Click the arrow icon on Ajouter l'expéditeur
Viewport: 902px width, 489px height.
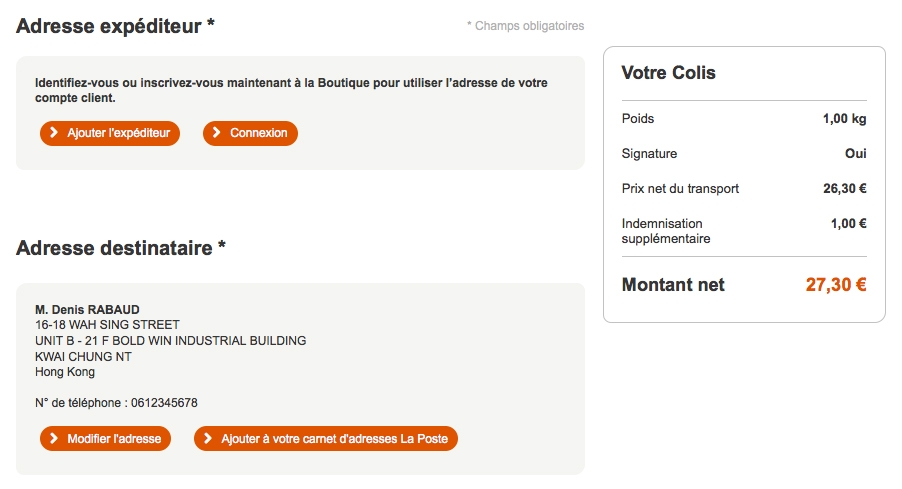click(55, 133)
